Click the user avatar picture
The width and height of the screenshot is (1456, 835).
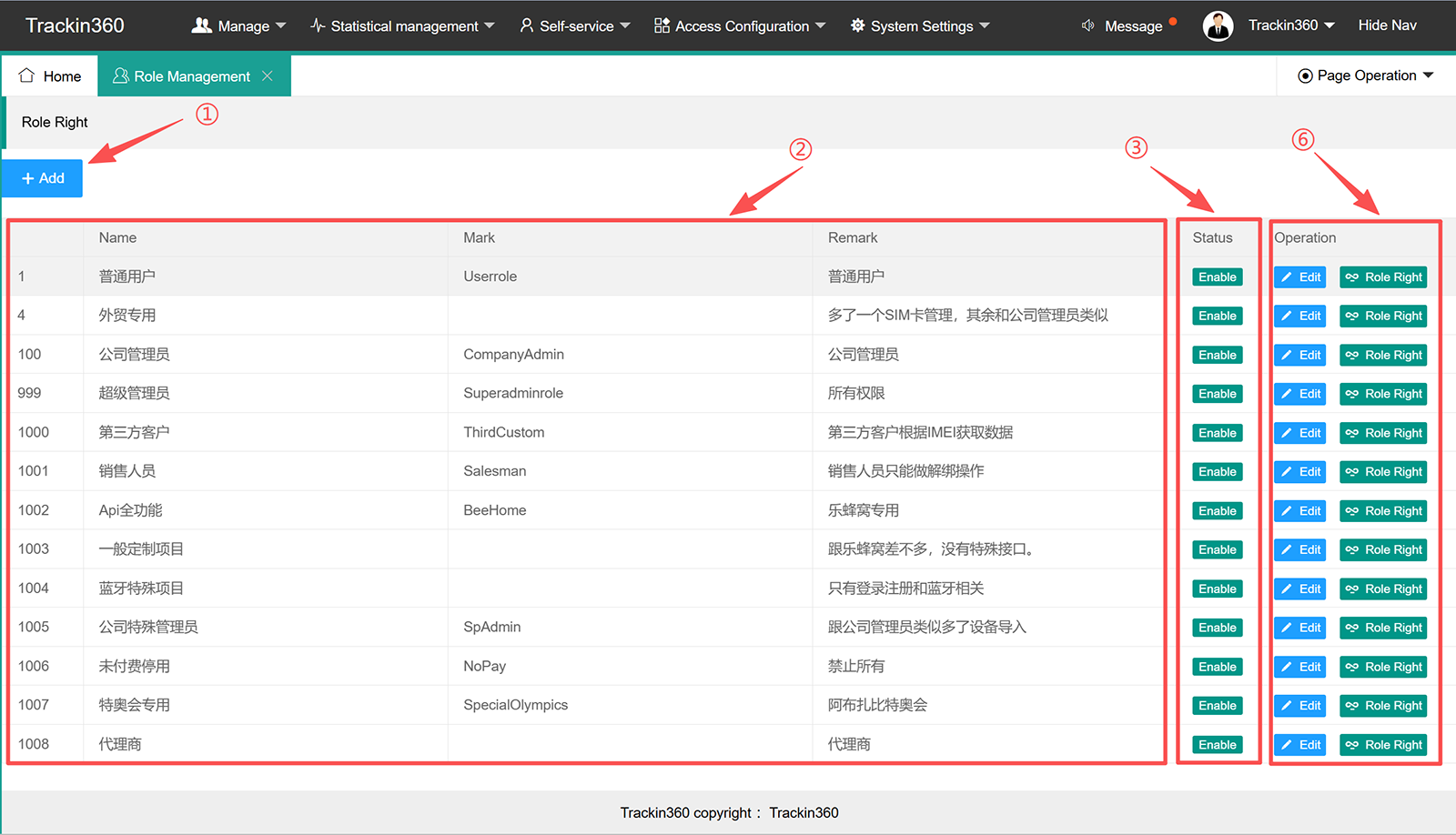[x=1218, y=26]
